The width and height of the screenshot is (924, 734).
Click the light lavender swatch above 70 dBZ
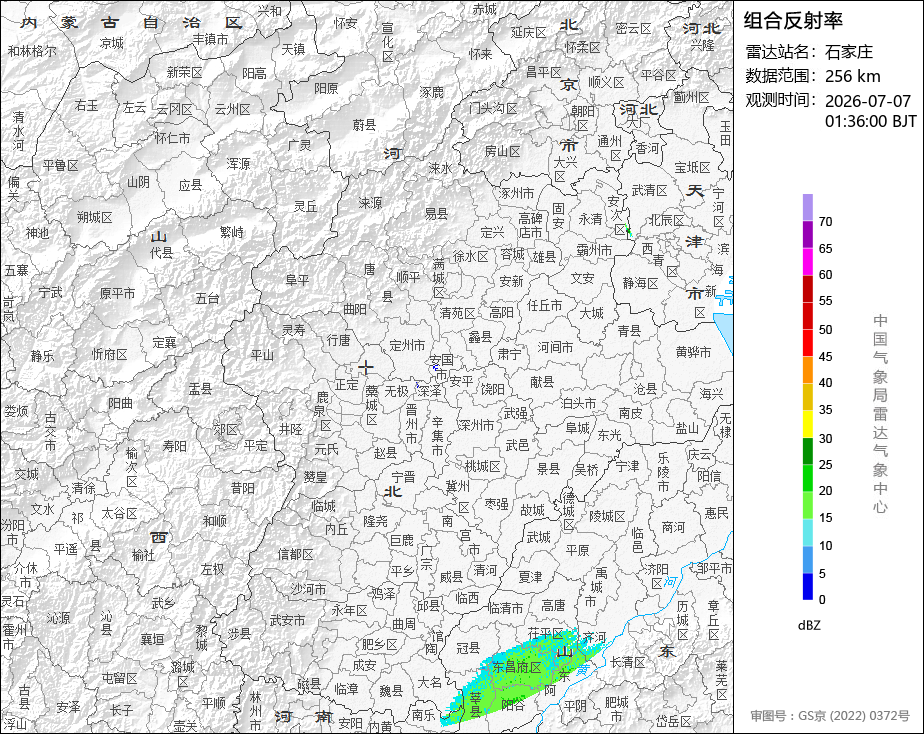pyautogui.click(x=807, y=207)
